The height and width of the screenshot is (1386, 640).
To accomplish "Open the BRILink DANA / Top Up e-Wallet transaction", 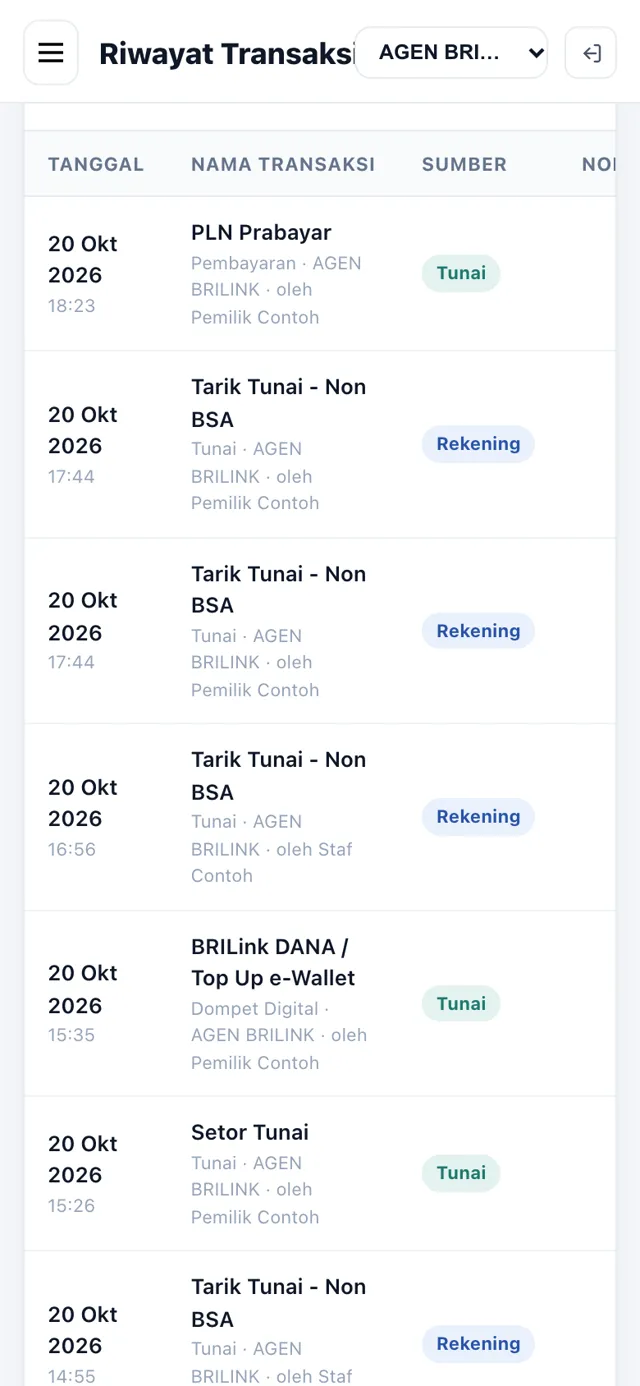I will pyautogui.click(x=320, y=1003).
